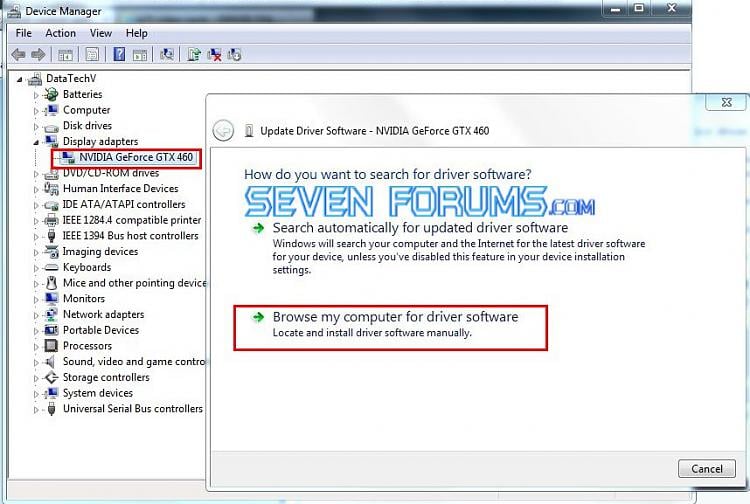Expand the Portable Devices node arrow
The image size is (750, 504).
click(36, 331)
